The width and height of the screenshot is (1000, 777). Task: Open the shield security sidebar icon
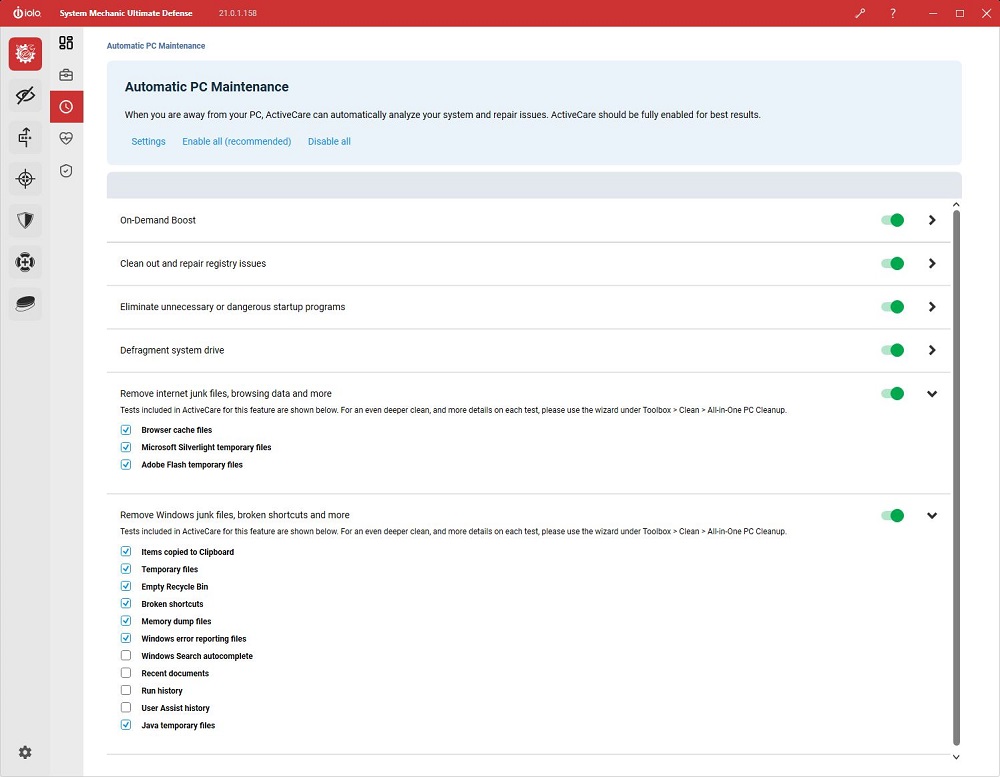(x=25, y=220)
